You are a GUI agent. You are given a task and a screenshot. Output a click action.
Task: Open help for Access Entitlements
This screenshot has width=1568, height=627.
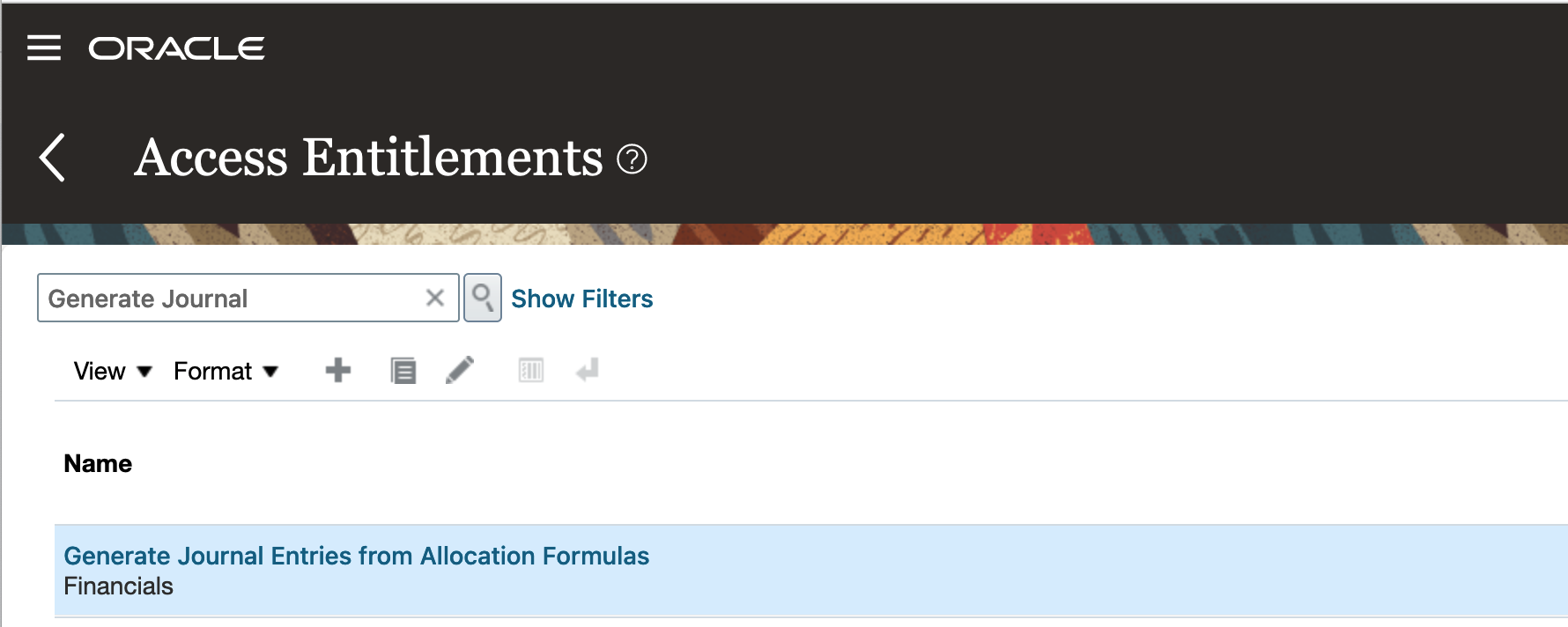[x=632, y=159]
